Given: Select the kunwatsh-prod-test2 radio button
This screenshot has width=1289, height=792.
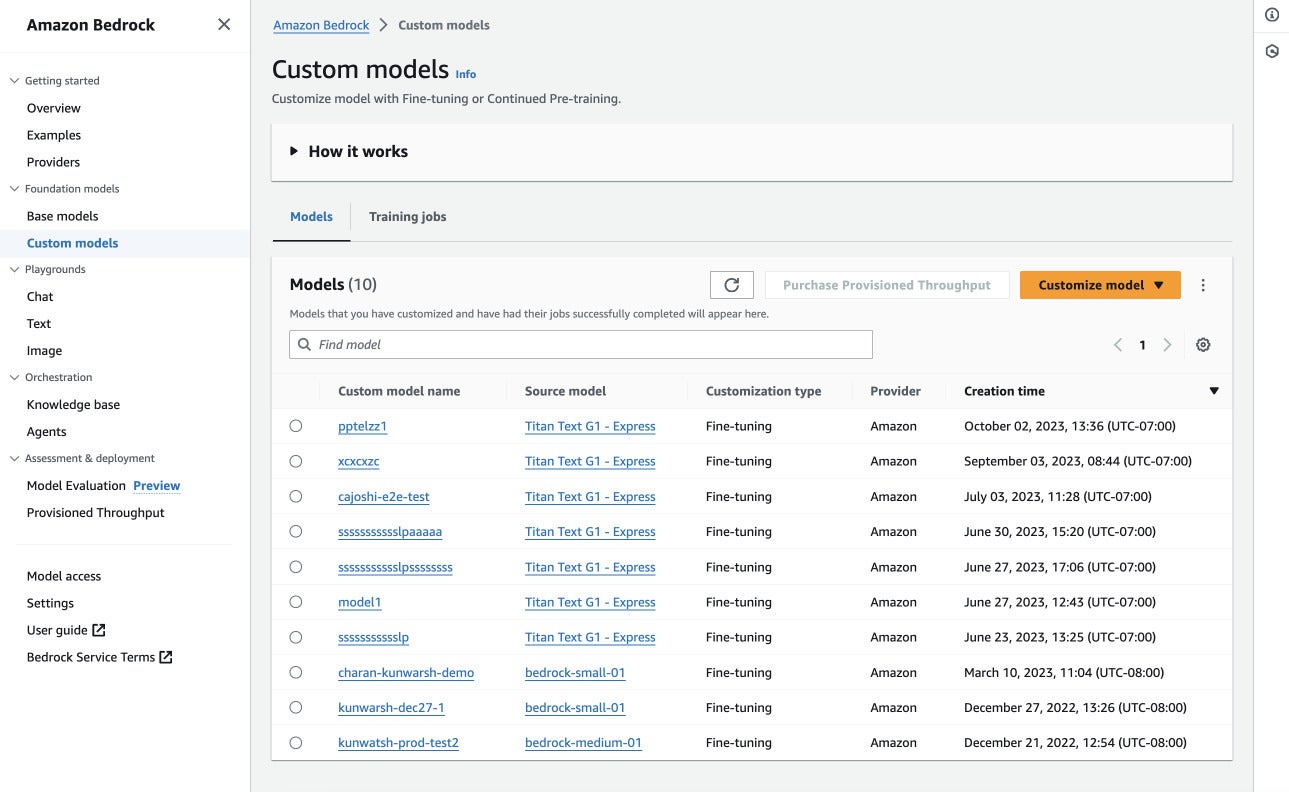Looking at the screenshot, I should click(295, 743).
